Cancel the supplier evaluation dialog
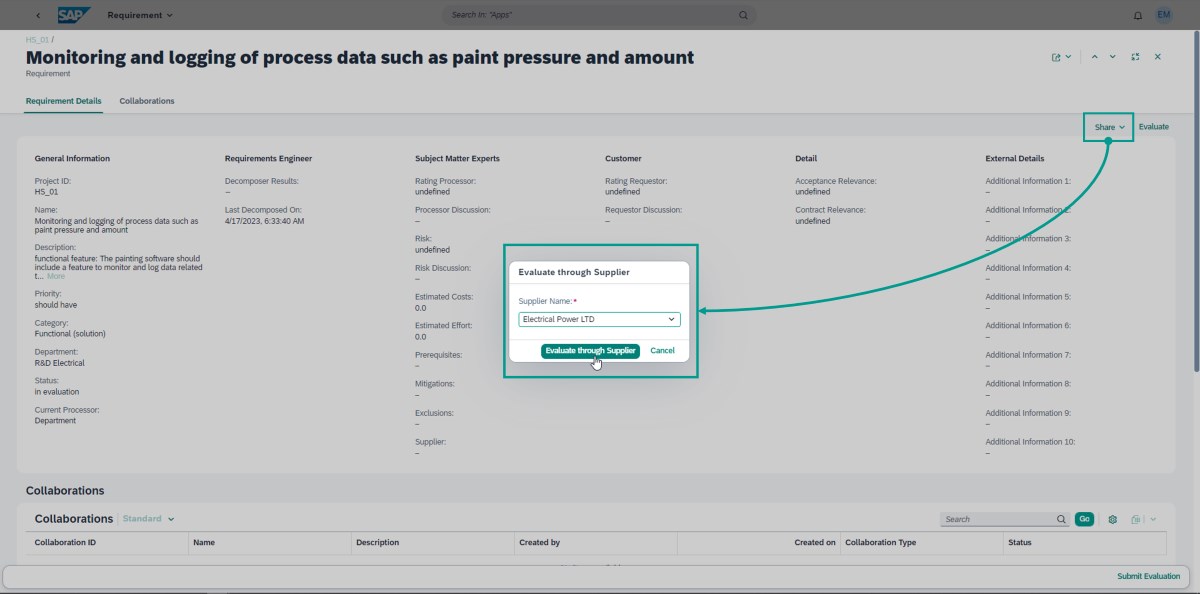This screenshot has width=1200, height=594. click(x=662, y=351)
